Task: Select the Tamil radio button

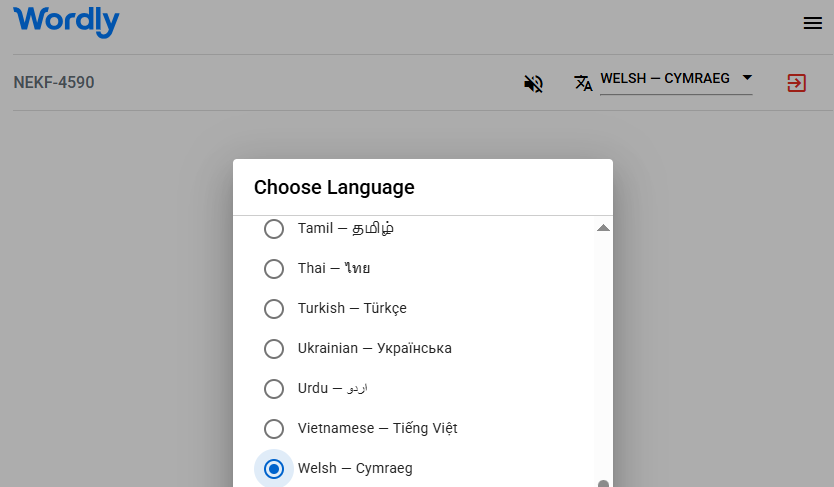Action: (274, 229)
